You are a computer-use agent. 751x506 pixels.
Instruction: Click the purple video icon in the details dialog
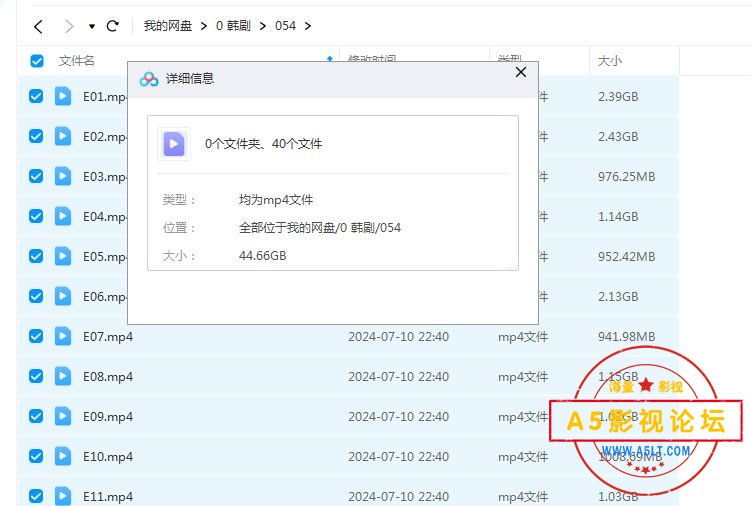point(174,144)
